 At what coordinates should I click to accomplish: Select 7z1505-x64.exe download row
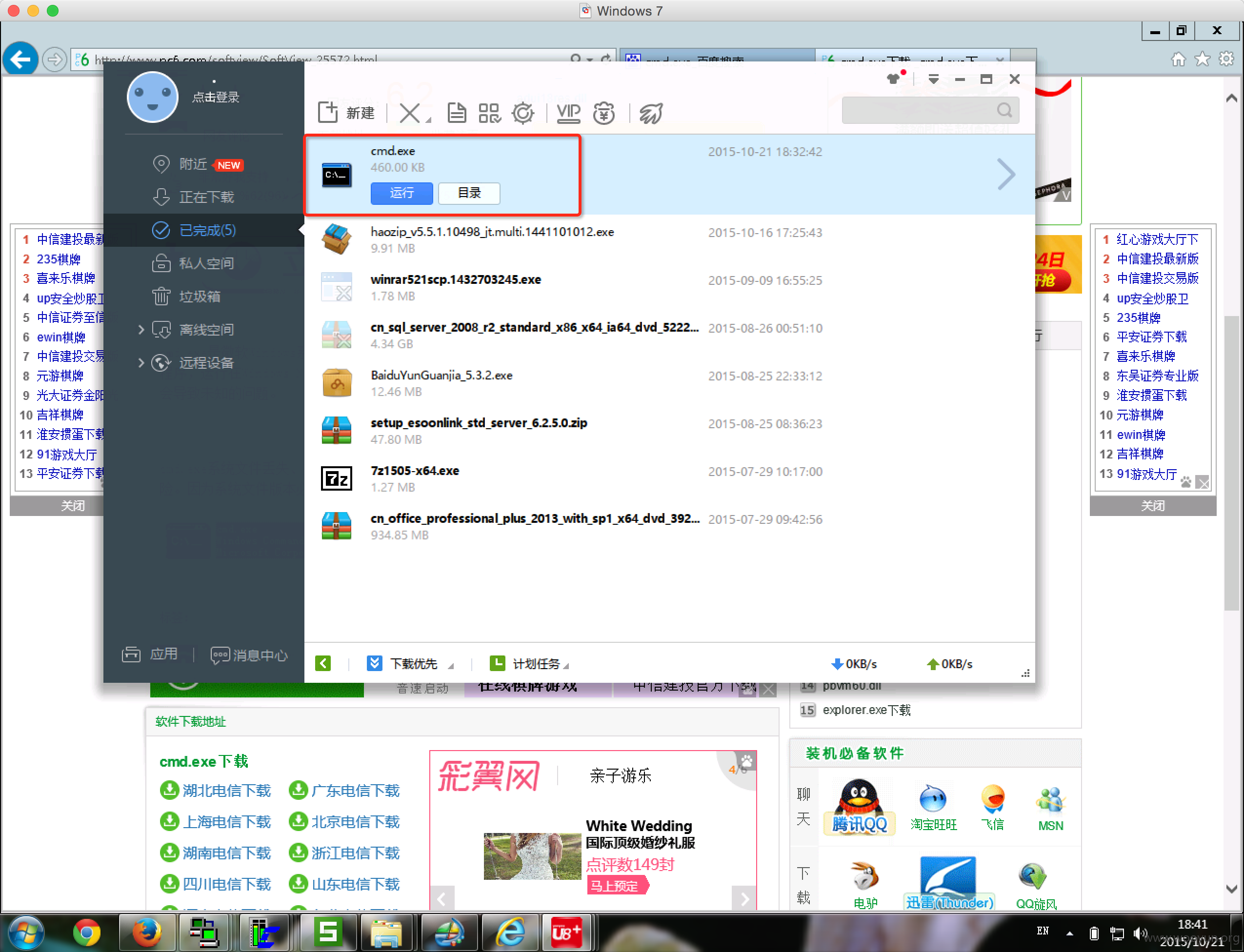point(669,478)
